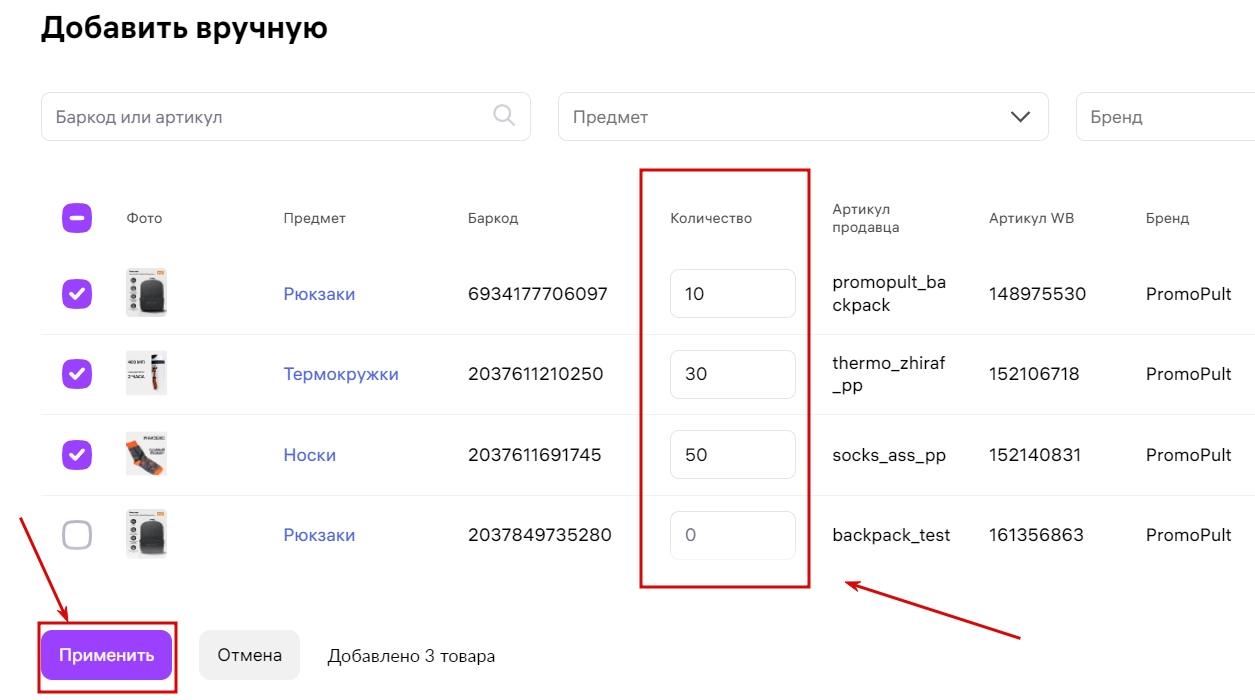This screenshot has width=1255, height=700.
Task: Open the Термокружки category link
Action: coord(341,374)
